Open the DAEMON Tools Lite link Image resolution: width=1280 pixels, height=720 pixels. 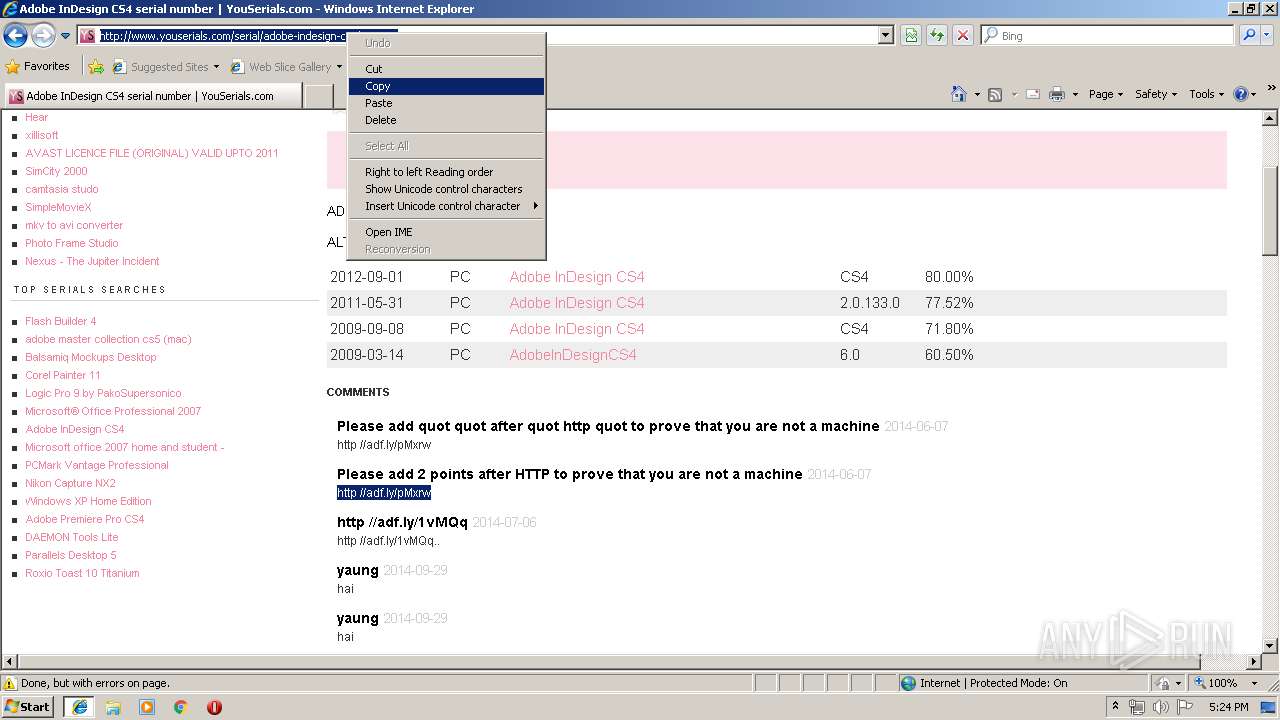pos(72,537)
